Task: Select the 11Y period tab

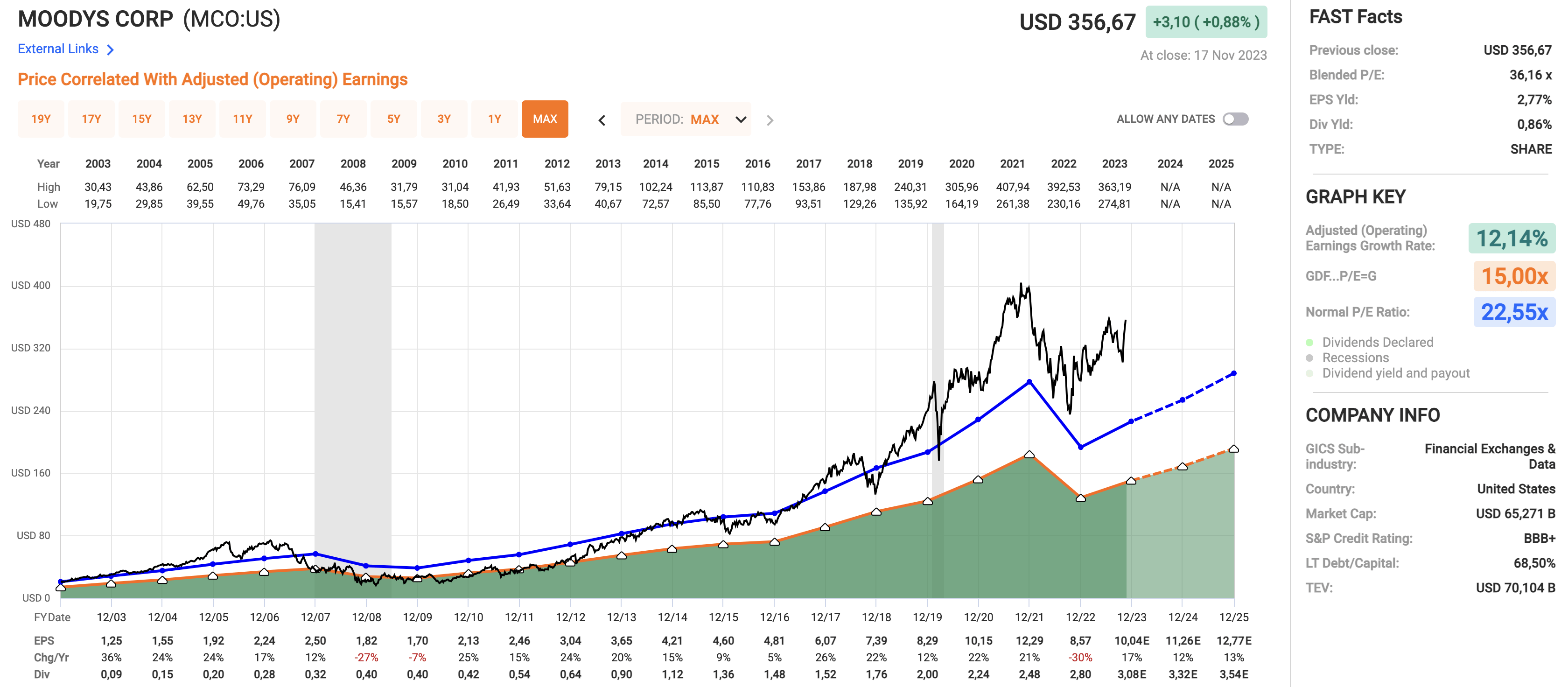Action: (x=243, y=119)
